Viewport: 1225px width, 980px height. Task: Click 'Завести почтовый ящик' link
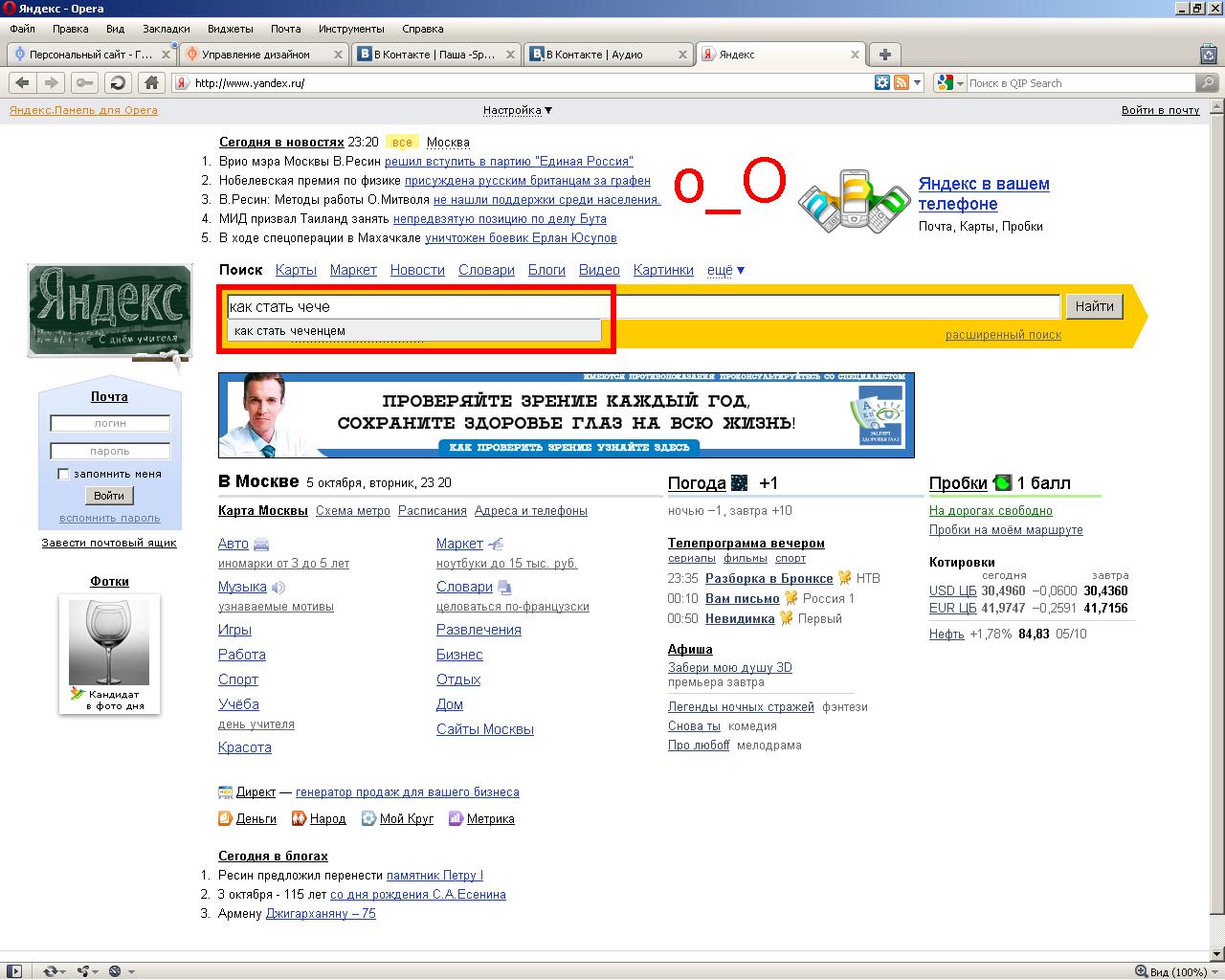[x=109, y=543]
